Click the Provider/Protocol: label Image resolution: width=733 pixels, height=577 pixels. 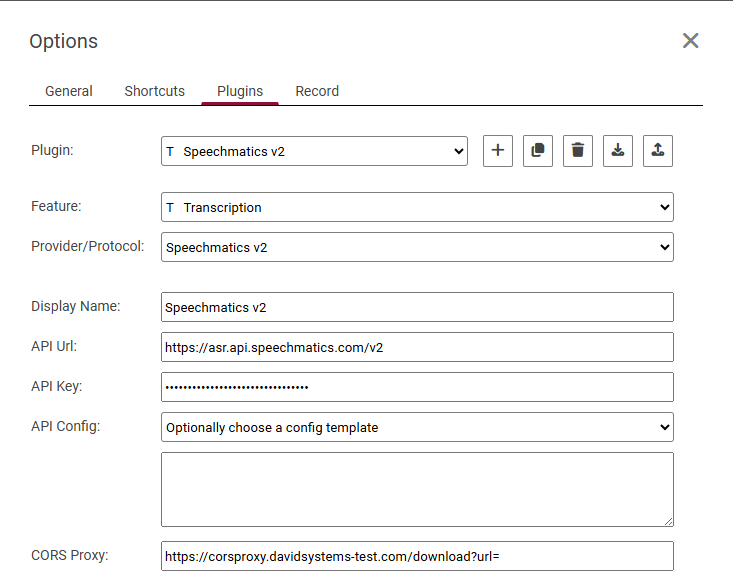pos(87,246)
